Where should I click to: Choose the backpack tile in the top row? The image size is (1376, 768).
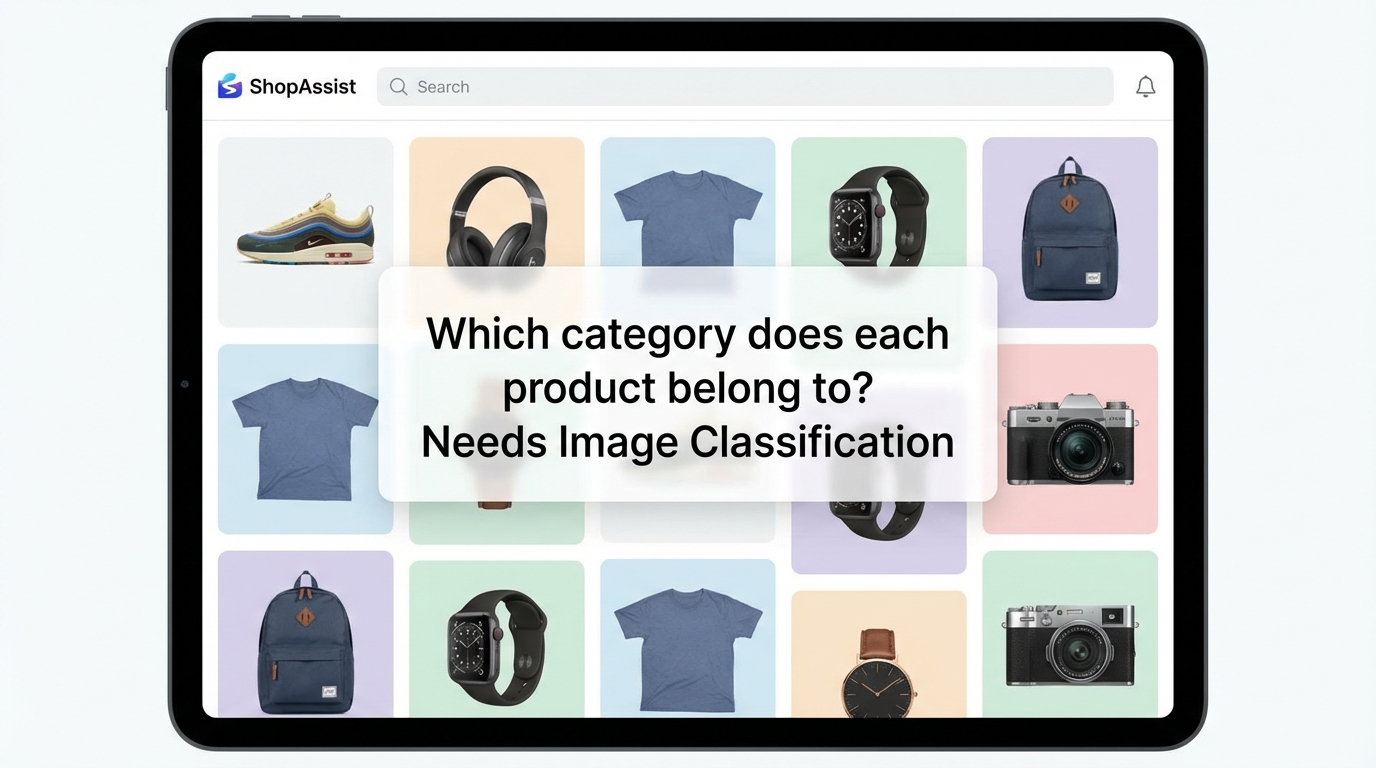click(x=1069, y=231)
